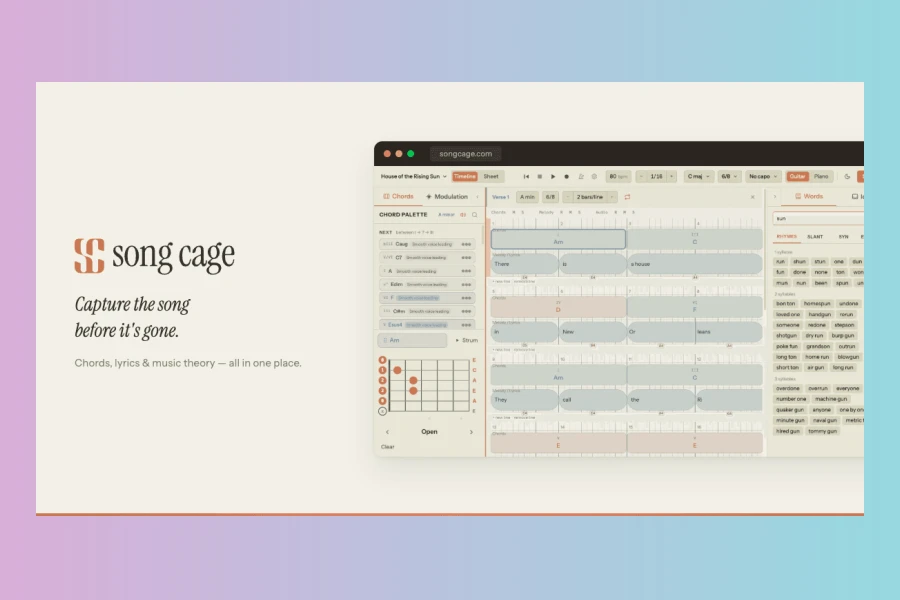Select the SYN tab
Screen dimensions: 900x600
(843, 237)
